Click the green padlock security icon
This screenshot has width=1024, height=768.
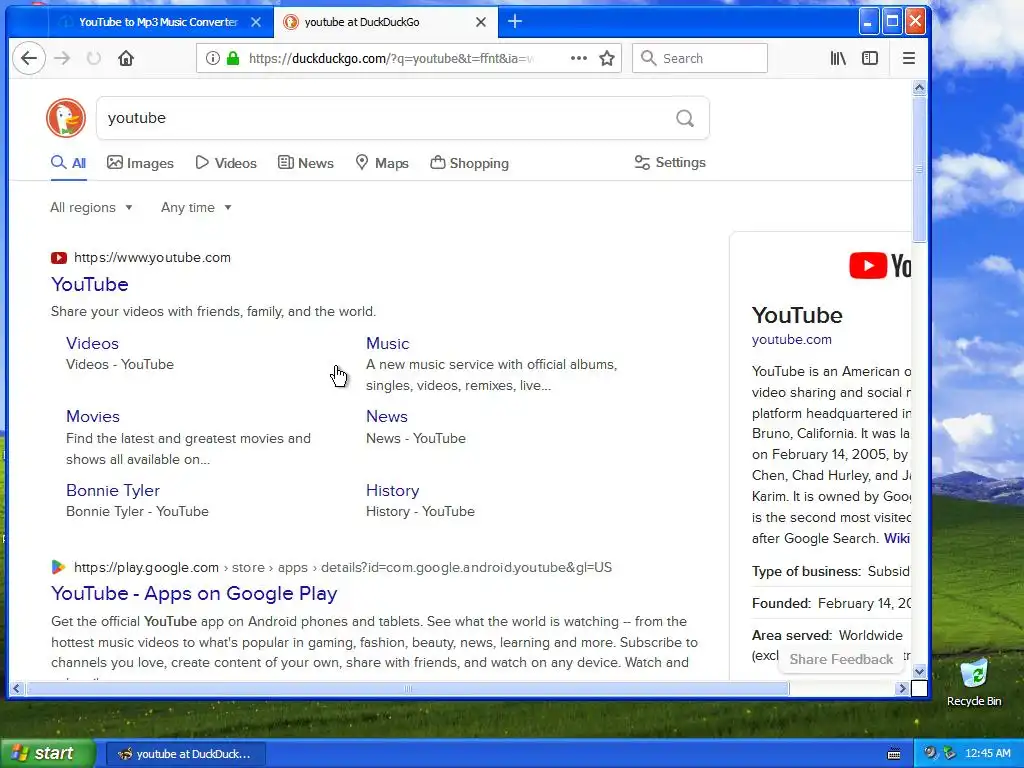pyautogui.click(x=232, y=58)
